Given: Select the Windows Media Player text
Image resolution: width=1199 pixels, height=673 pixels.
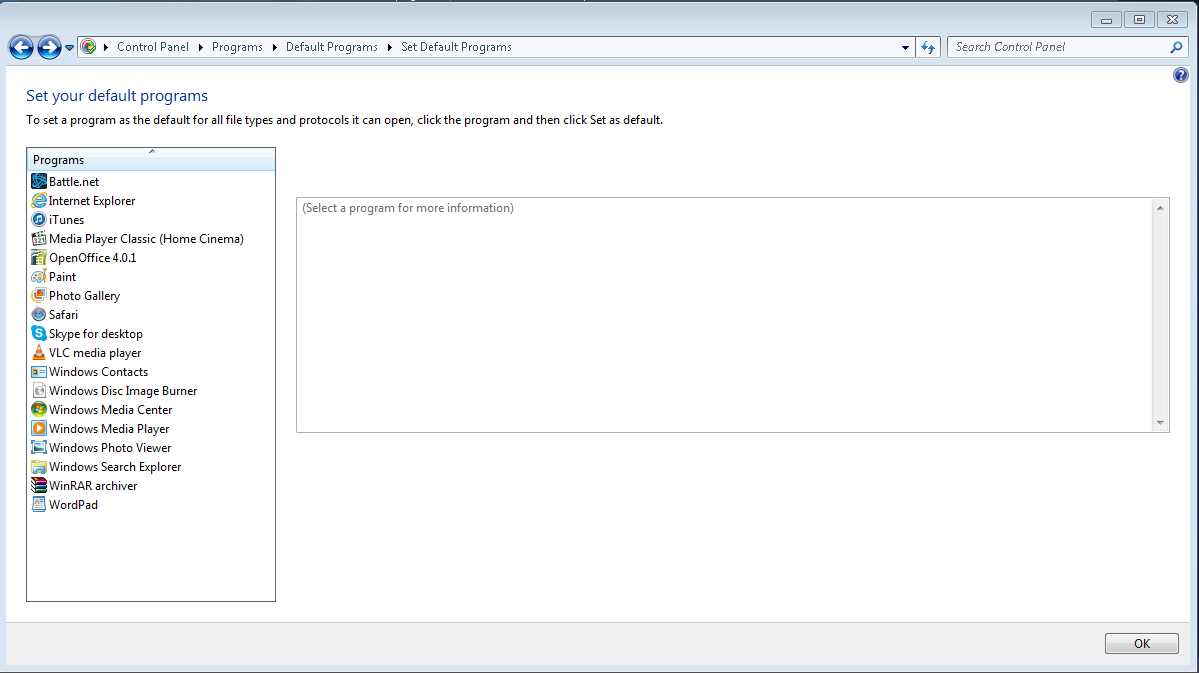Looking at the screenshot, I should pos(109,428).
